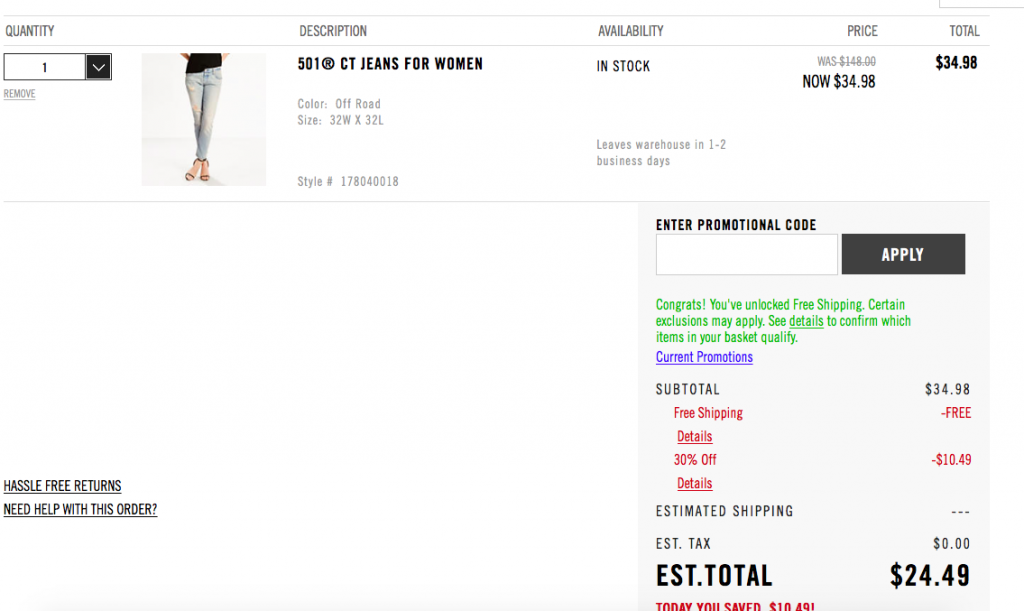Viewport: 1024px width, 611px height.
Task: Open the 501 CT Jeans for Women title
Action: [x=390, y=64]
